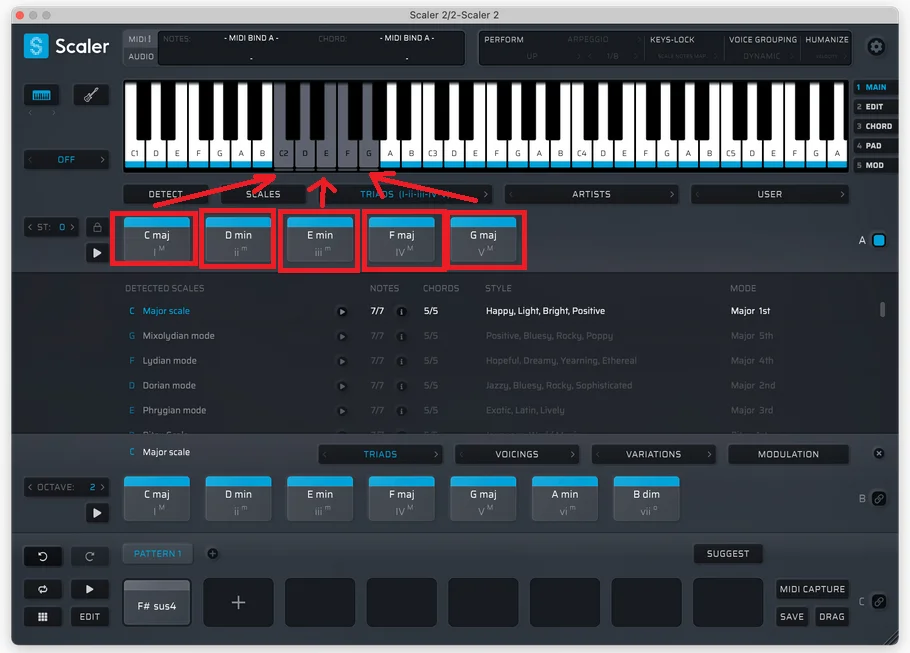Enable MIDI input mode
This screenshot has width=910, height=653.
(140, 39)
